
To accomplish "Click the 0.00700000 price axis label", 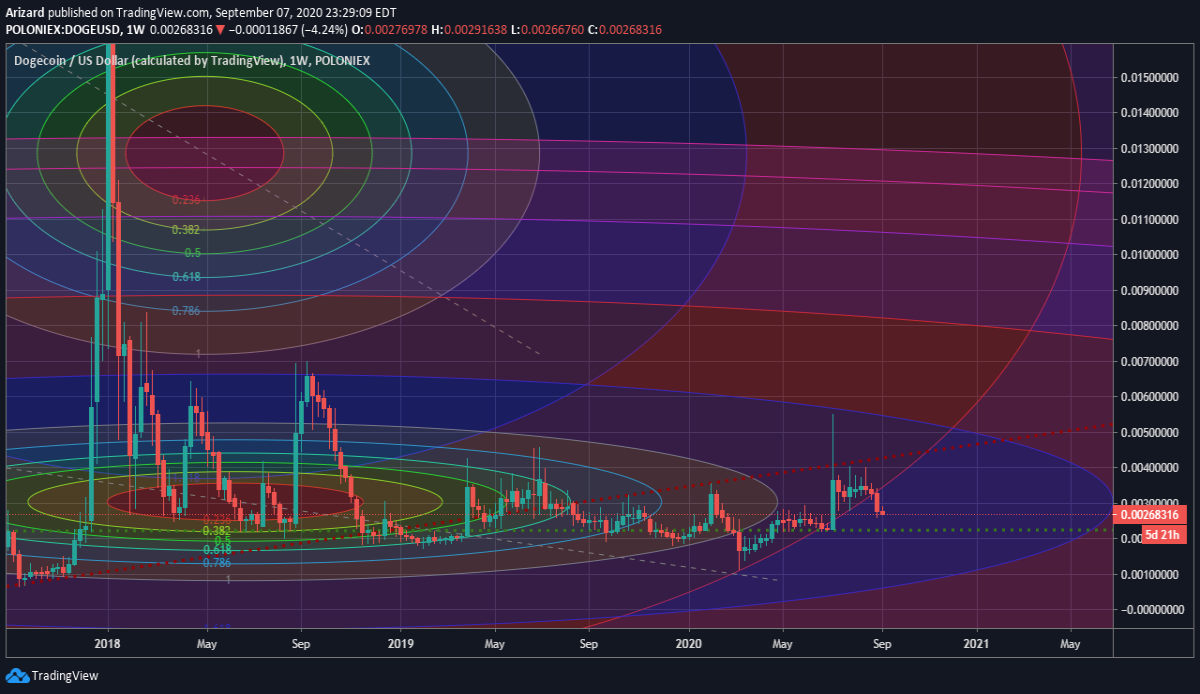I will (1152, 361).
